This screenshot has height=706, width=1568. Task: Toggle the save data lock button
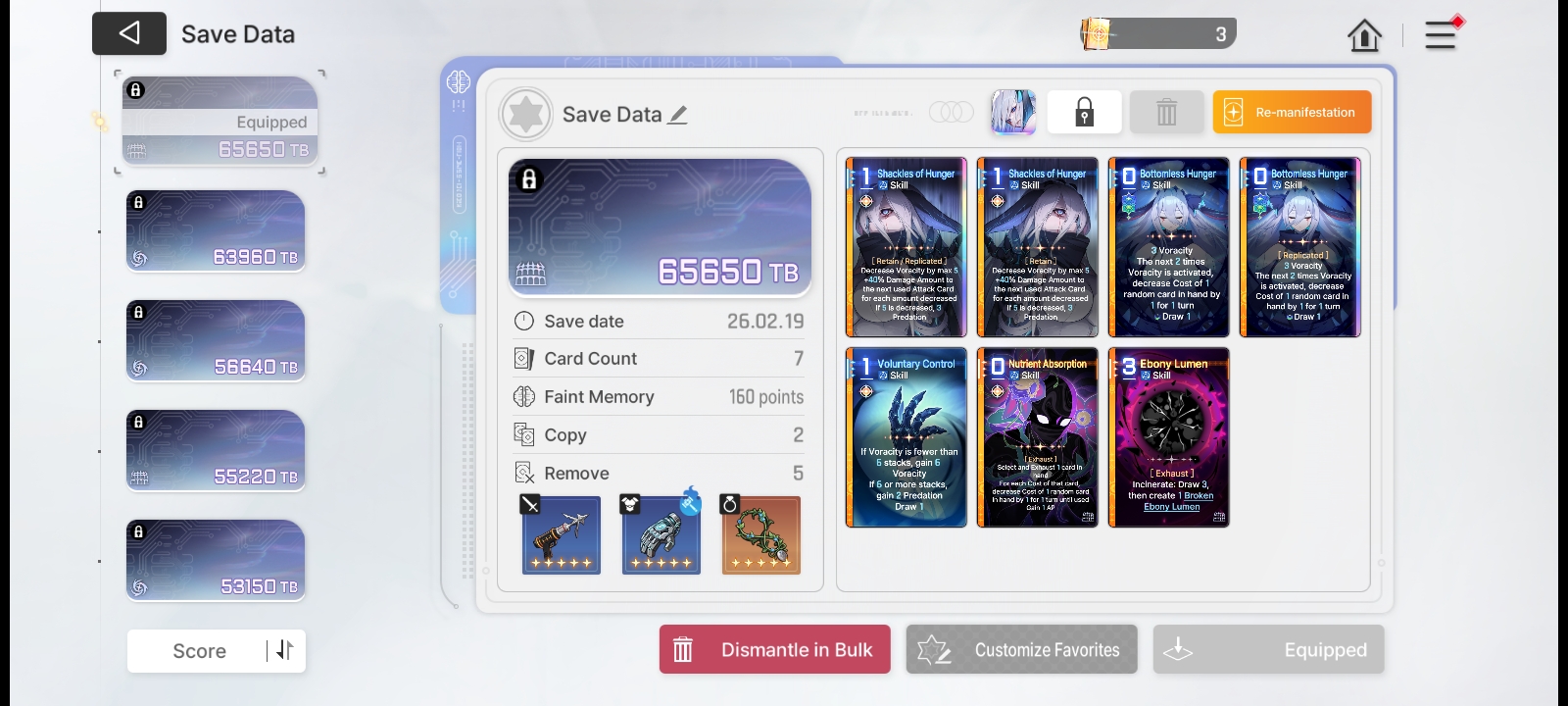point(1084,112)
